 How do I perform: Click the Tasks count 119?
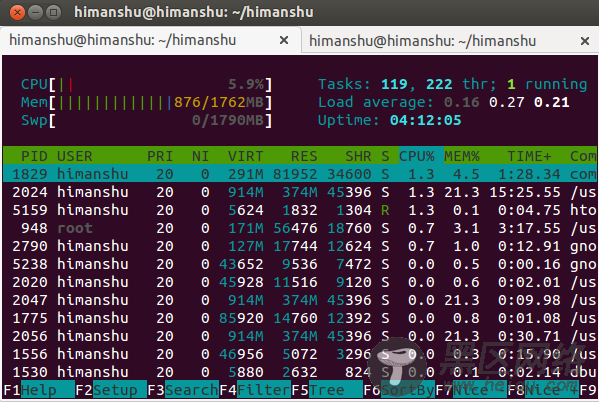coord(394,84)
